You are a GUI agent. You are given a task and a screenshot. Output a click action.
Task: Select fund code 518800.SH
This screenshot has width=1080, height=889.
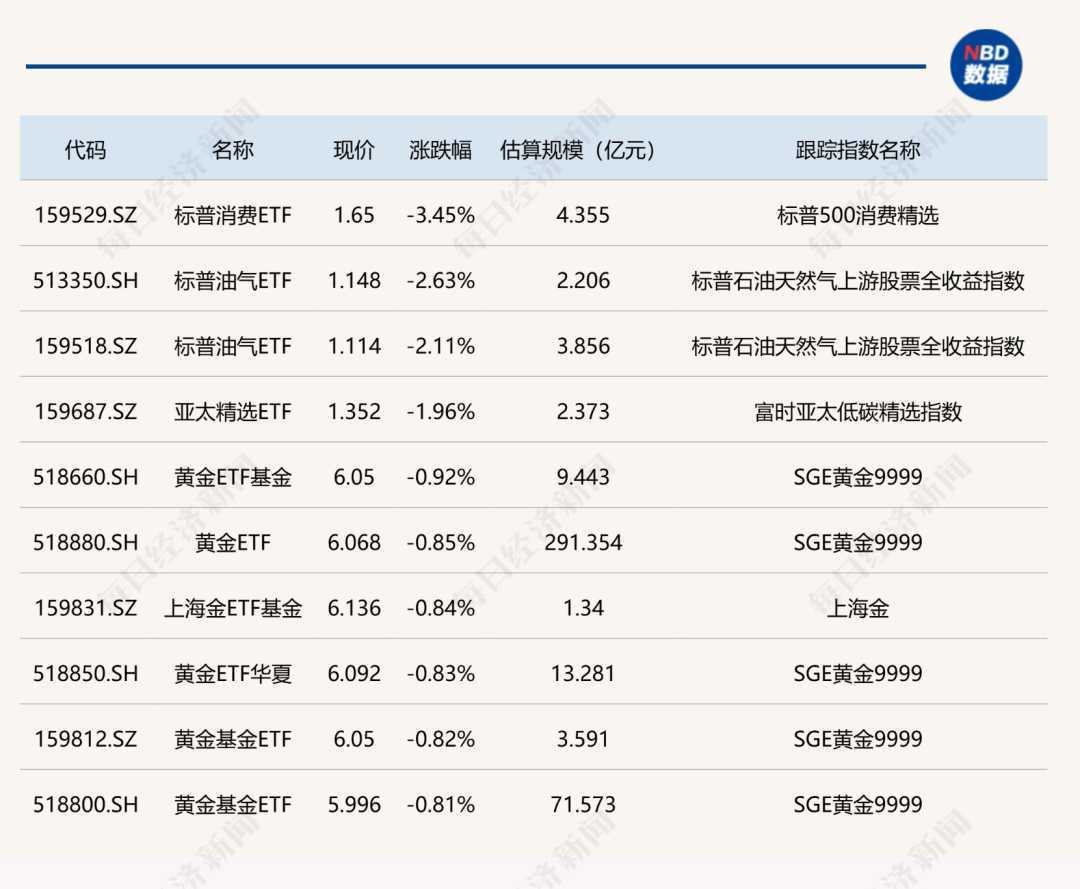(x=85, y=805)
